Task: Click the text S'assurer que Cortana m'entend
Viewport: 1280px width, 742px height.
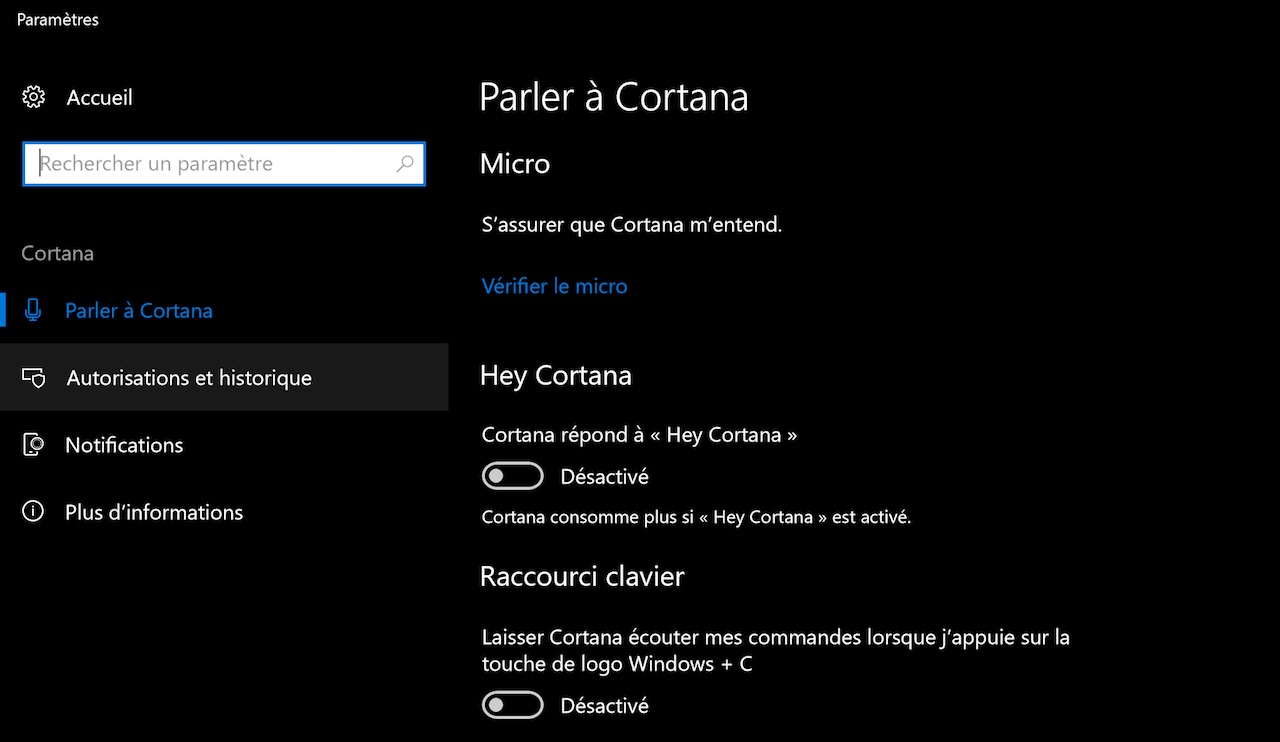Action: coord(632,225)
